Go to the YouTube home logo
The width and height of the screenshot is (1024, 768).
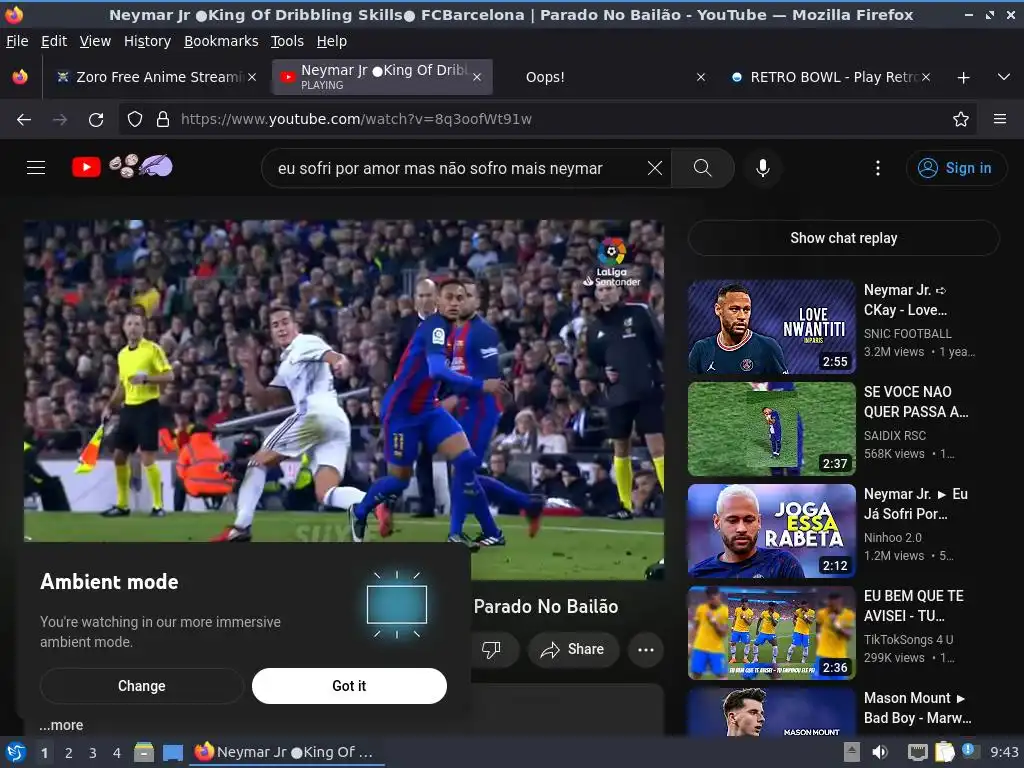[86, 167]
